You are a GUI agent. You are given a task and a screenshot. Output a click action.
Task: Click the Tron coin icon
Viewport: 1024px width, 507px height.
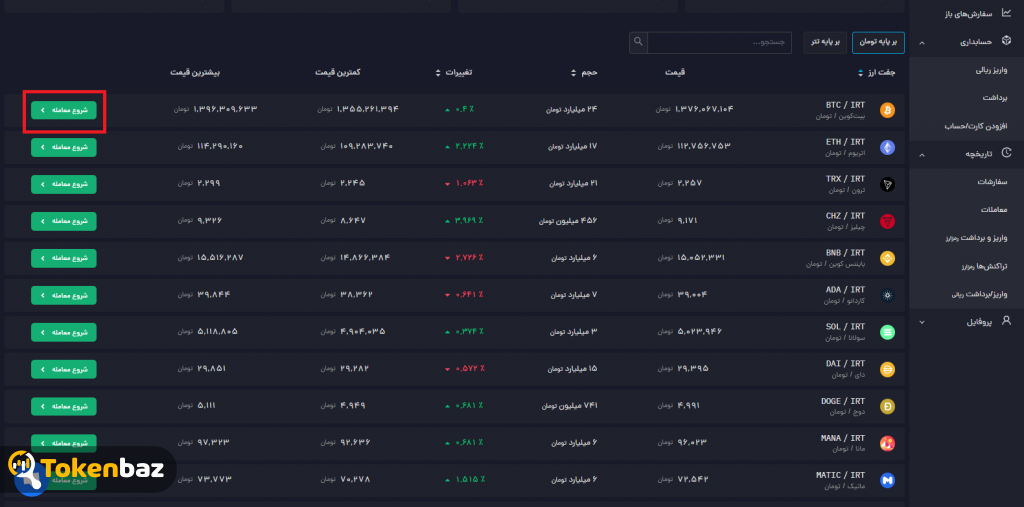click(887, 184)
